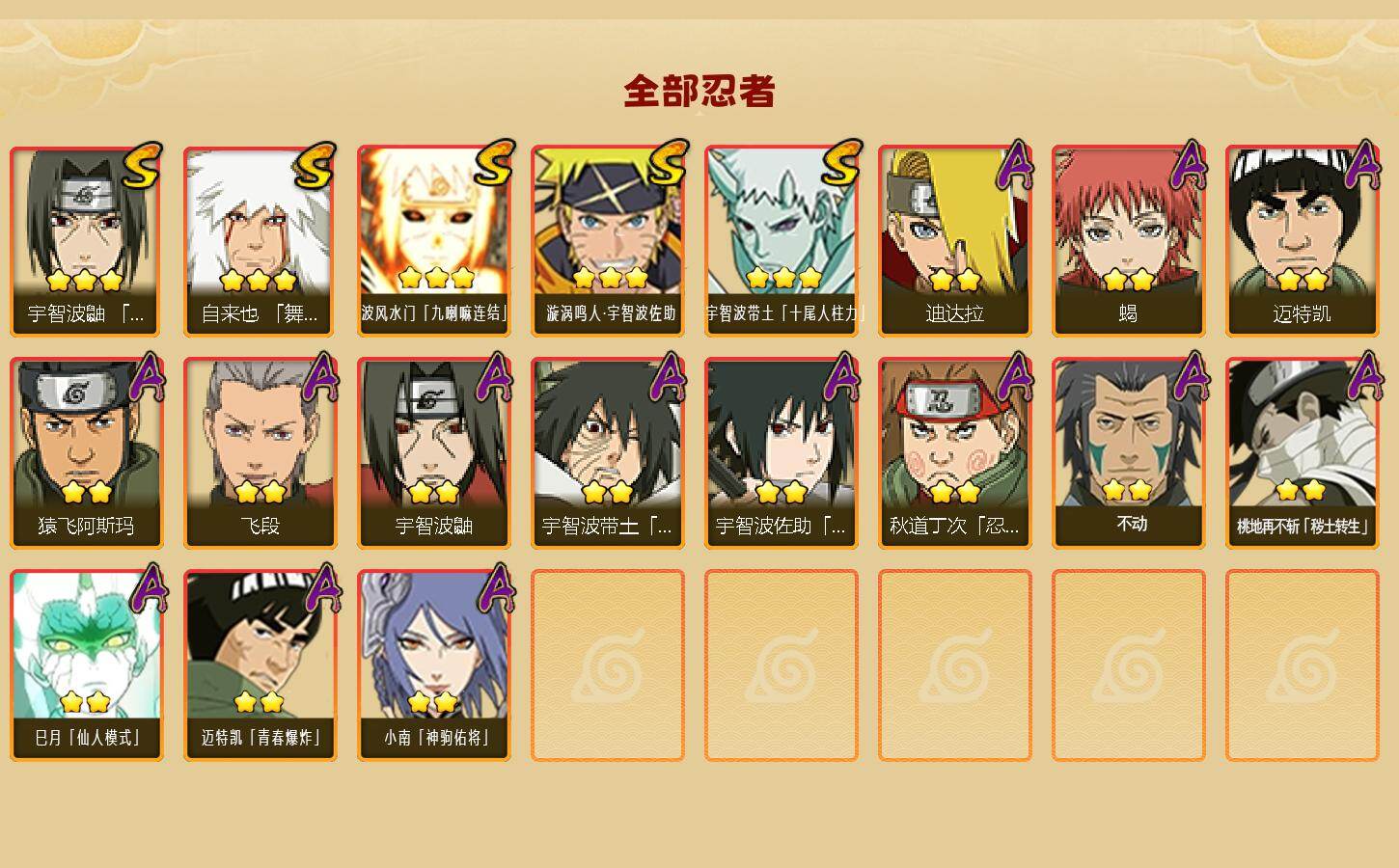Screen dimensions: 1399x868
Task: Click the 全部忍者 heading
Action: [x=699, y=92]
